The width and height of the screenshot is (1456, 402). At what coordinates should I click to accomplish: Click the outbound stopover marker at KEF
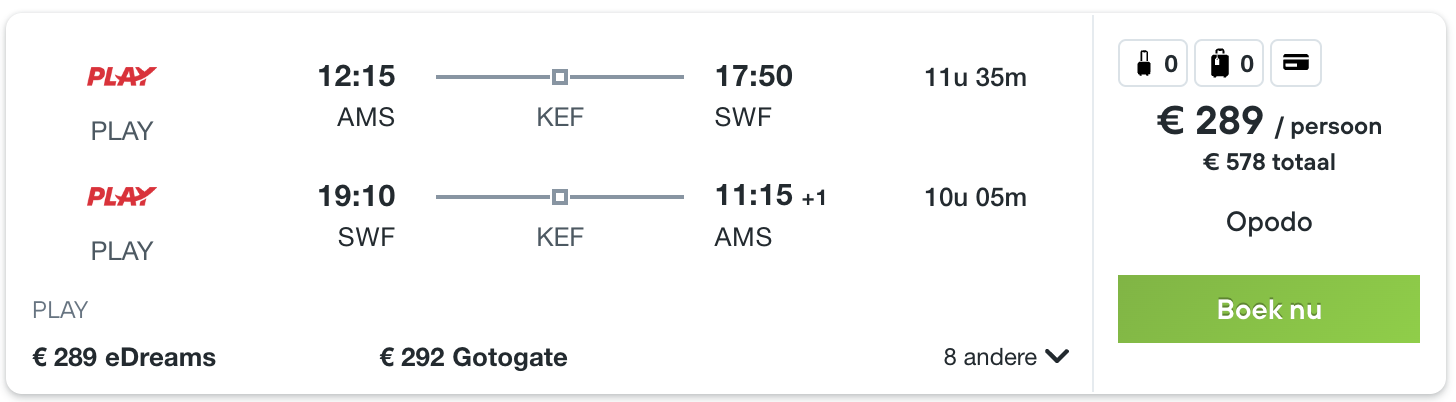pos(560,77)
